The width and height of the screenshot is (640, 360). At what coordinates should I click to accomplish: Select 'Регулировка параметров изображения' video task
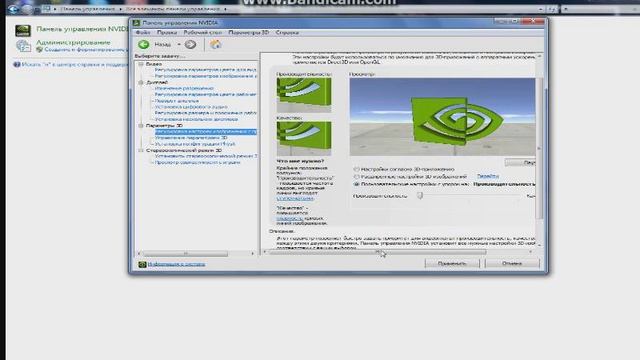coord(205,76)
